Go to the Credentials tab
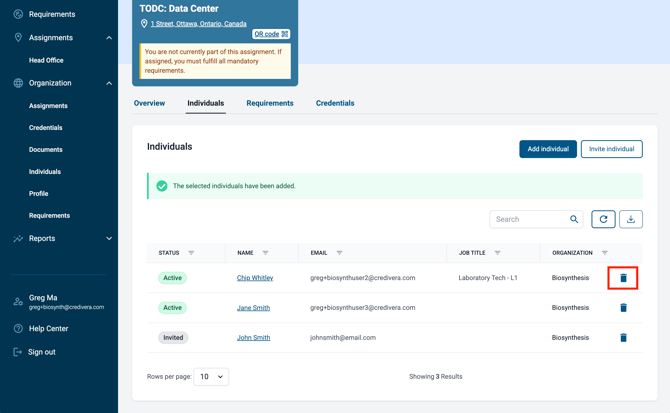The image size is (670, 413). [x=335, y=103]
